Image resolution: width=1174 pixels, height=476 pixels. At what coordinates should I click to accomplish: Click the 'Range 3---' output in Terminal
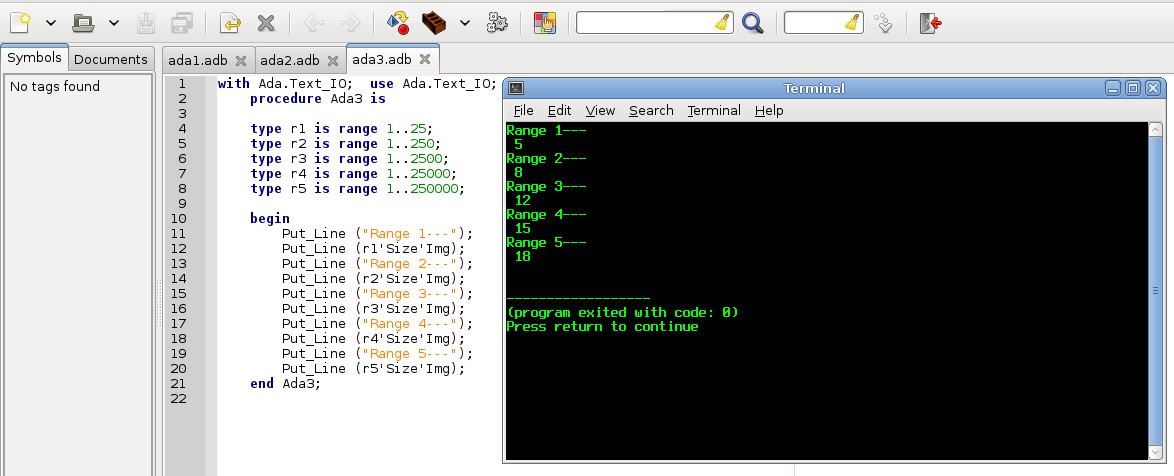[547, 186]
